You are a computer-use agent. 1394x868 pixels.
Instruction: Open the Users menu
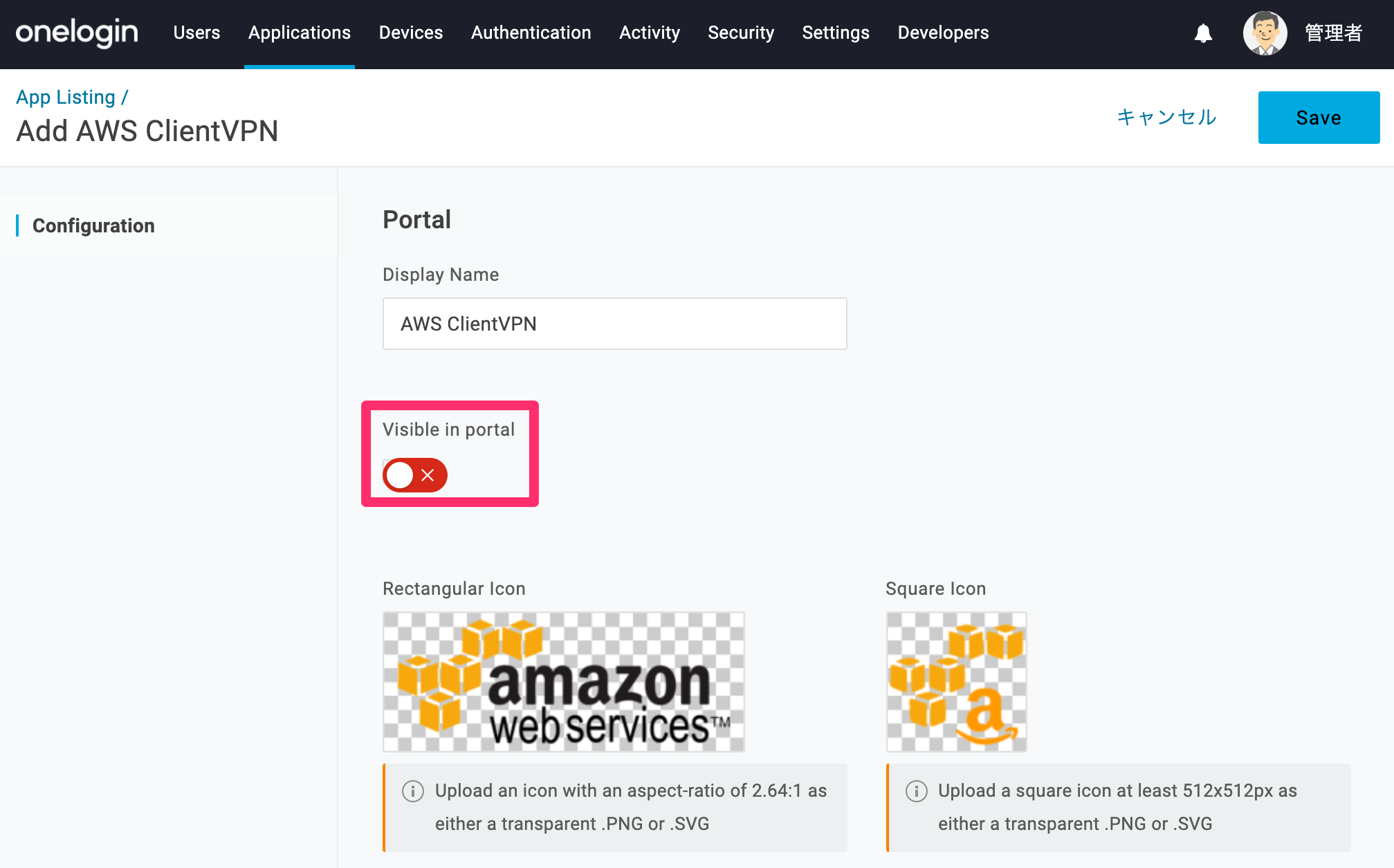(196, 33)
